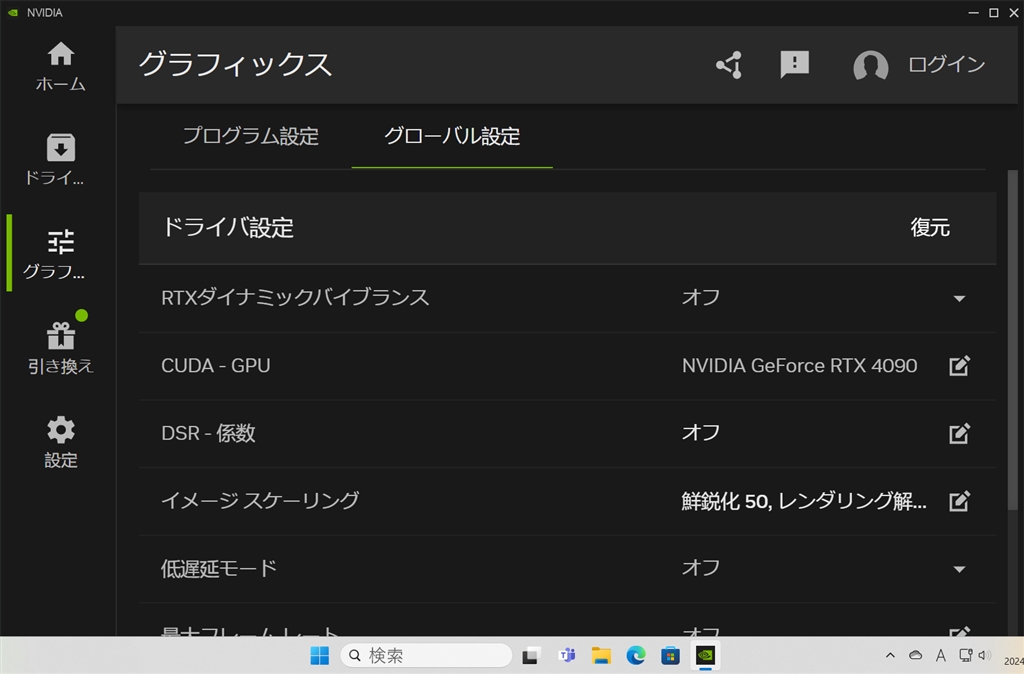
Task: Click the user avatar icon
Action: 871,65
